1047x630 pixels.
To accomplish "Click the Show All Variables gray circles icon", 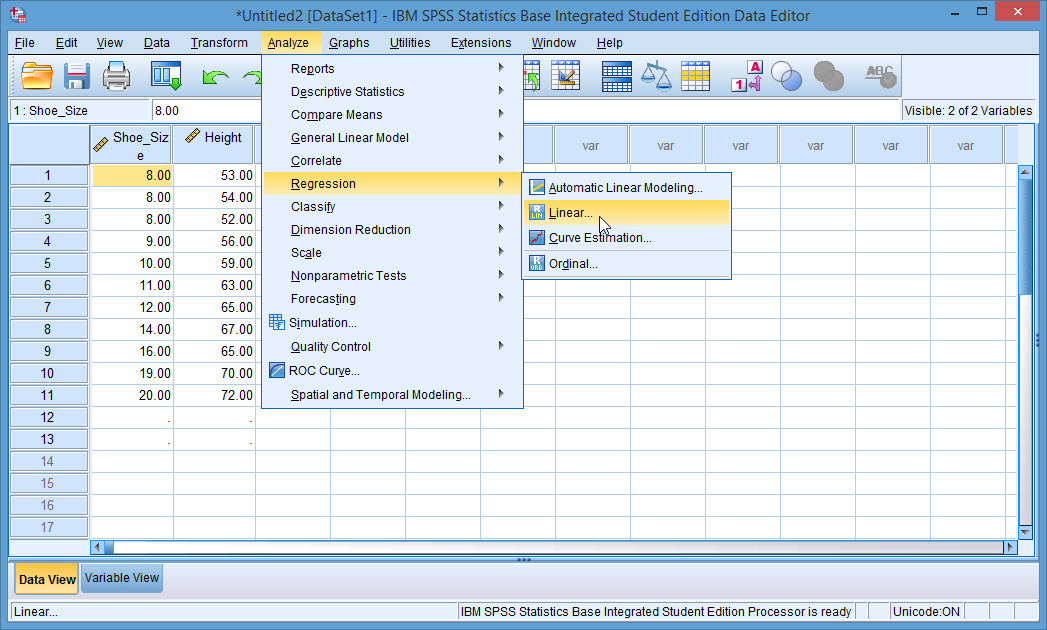I will click(829, 76).
